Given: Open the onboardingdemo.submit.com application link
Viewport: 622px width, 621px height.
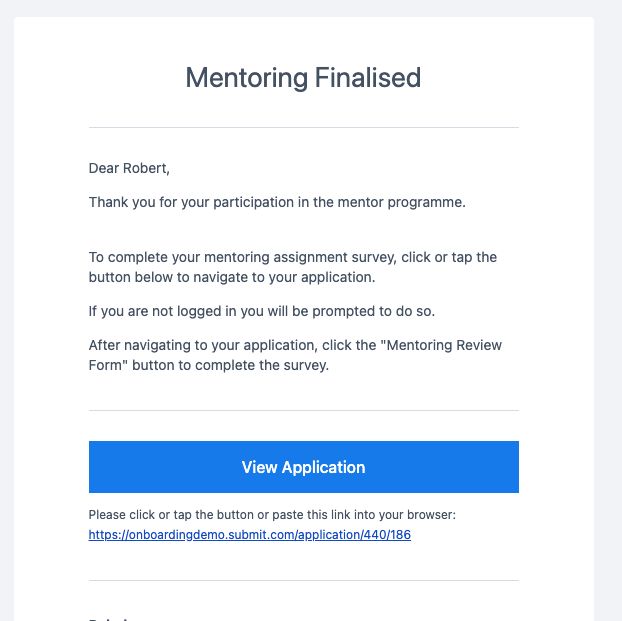Looking at the screenshot, I should pos(250,534).
